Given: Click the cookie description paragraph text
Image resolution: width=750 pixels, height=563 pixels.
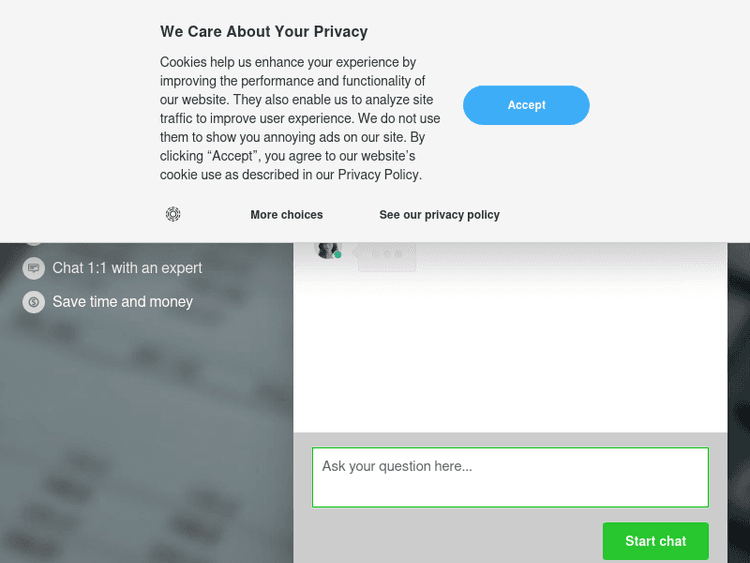Looking at the screenshot, I should tap(300, 118).
